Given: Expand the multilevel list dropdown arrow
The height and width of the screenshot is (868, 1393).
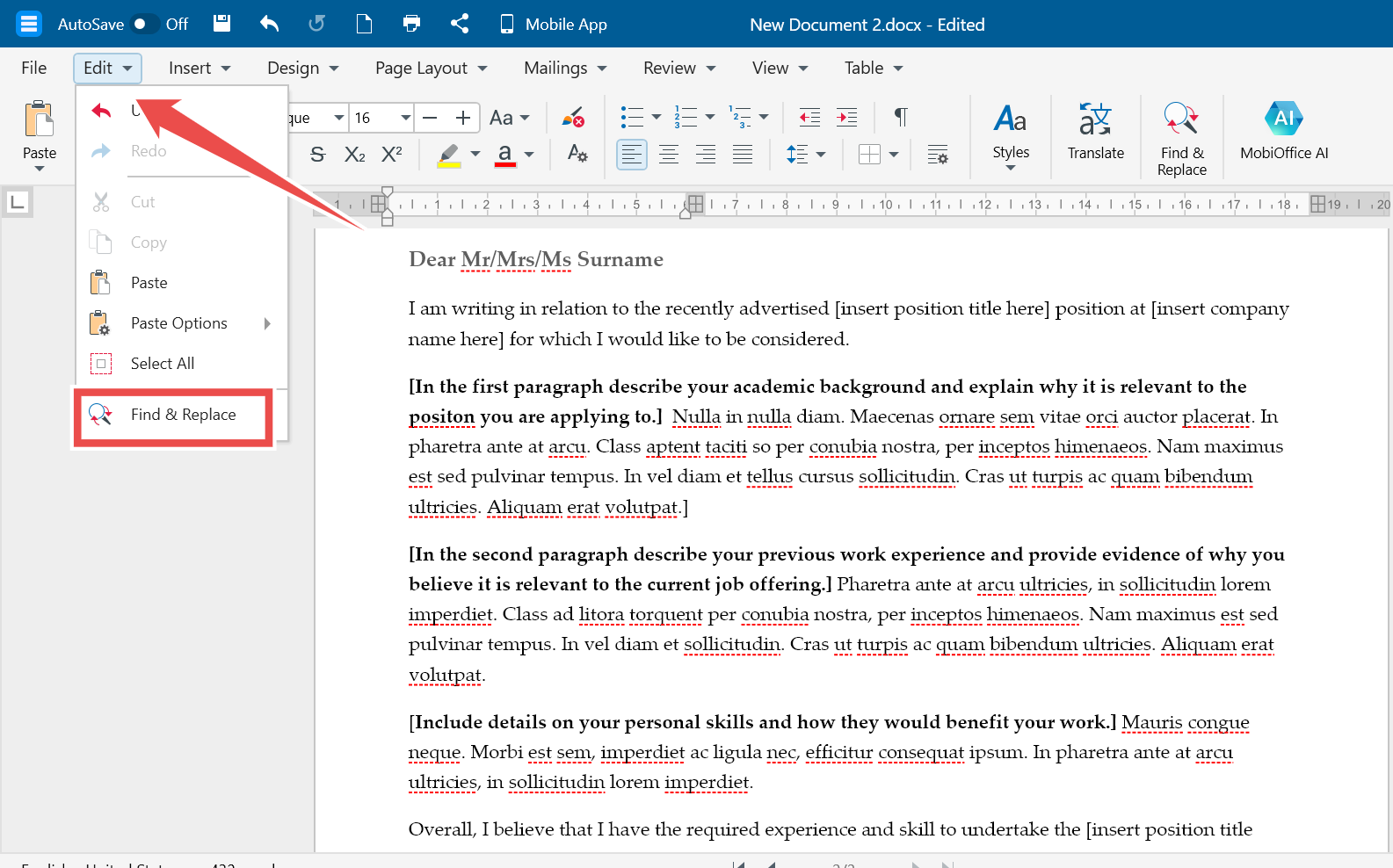Looking at the screenshot, I should tap(764, 117).
